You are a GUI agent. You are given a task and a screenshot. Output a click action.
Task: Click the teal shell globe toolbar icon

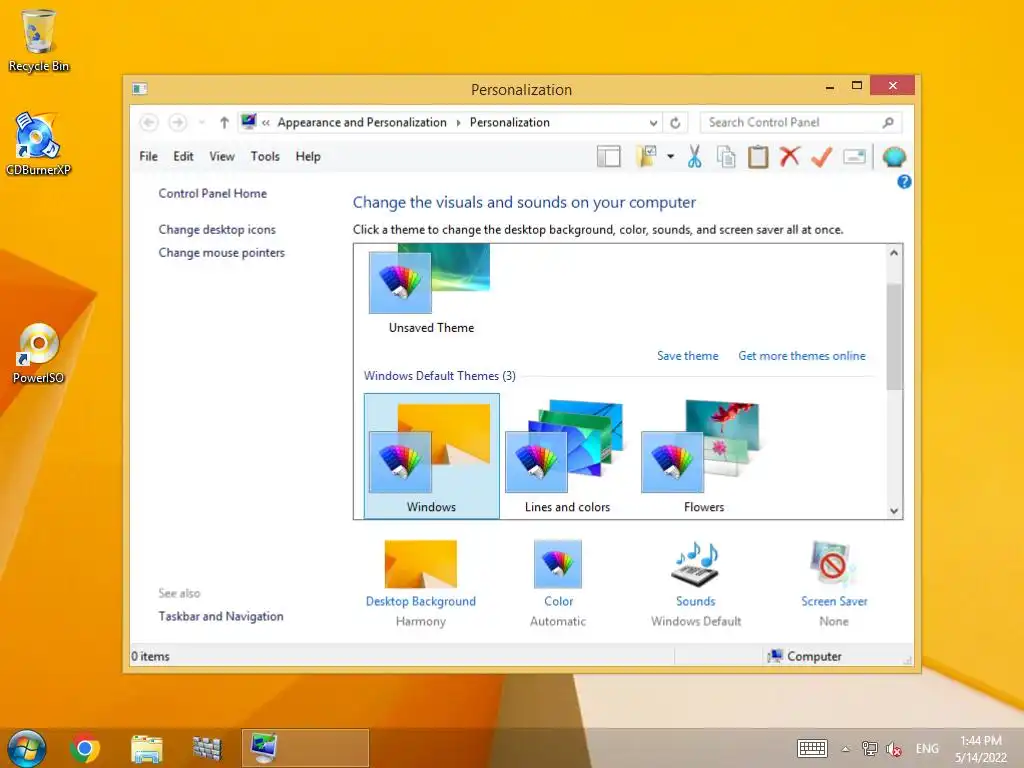pos(894,157)
